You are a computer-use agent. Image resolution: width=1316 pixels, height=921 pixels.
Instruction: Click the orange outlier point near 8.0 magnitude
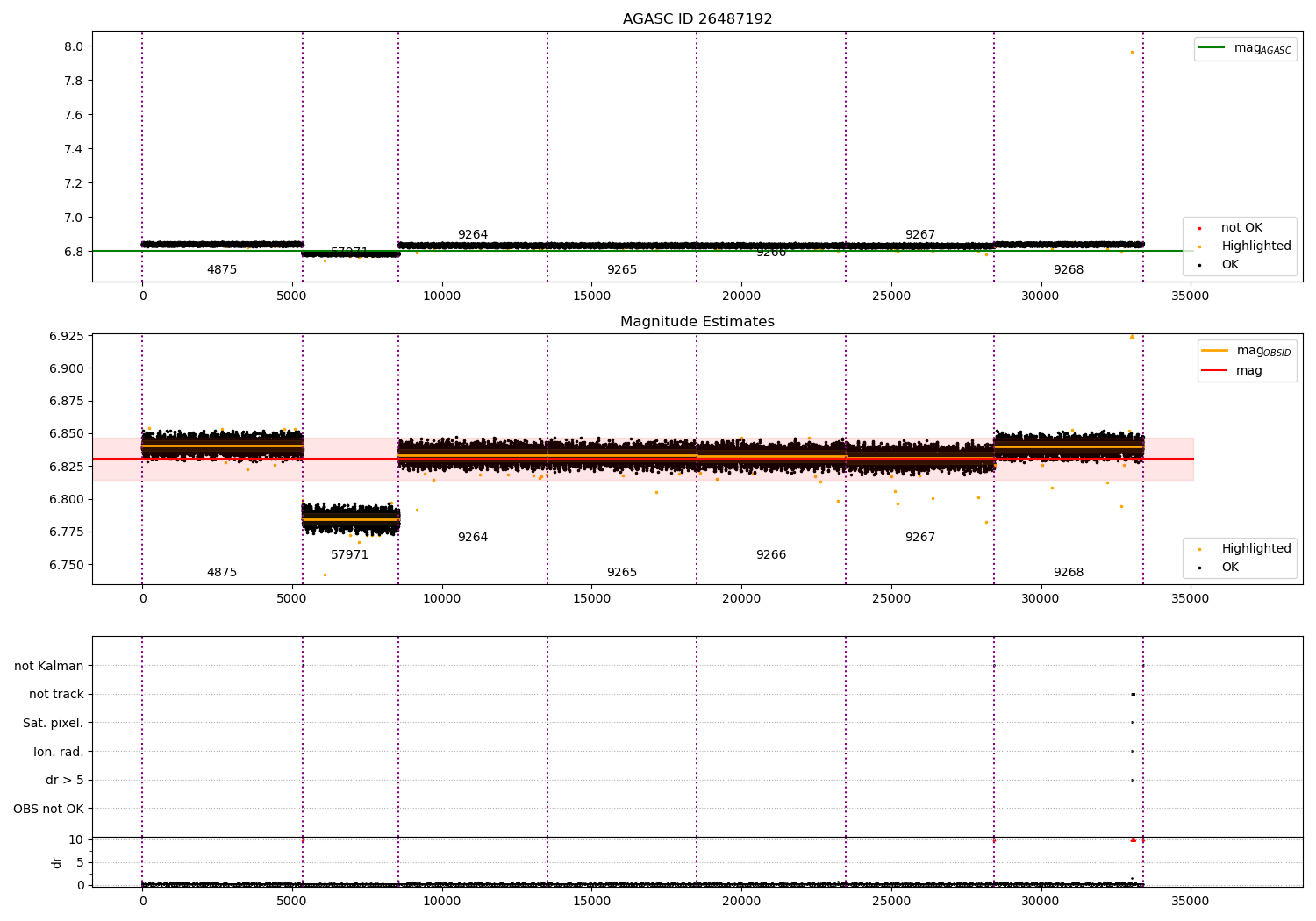pyautogui.click(x=1132, y=52)
